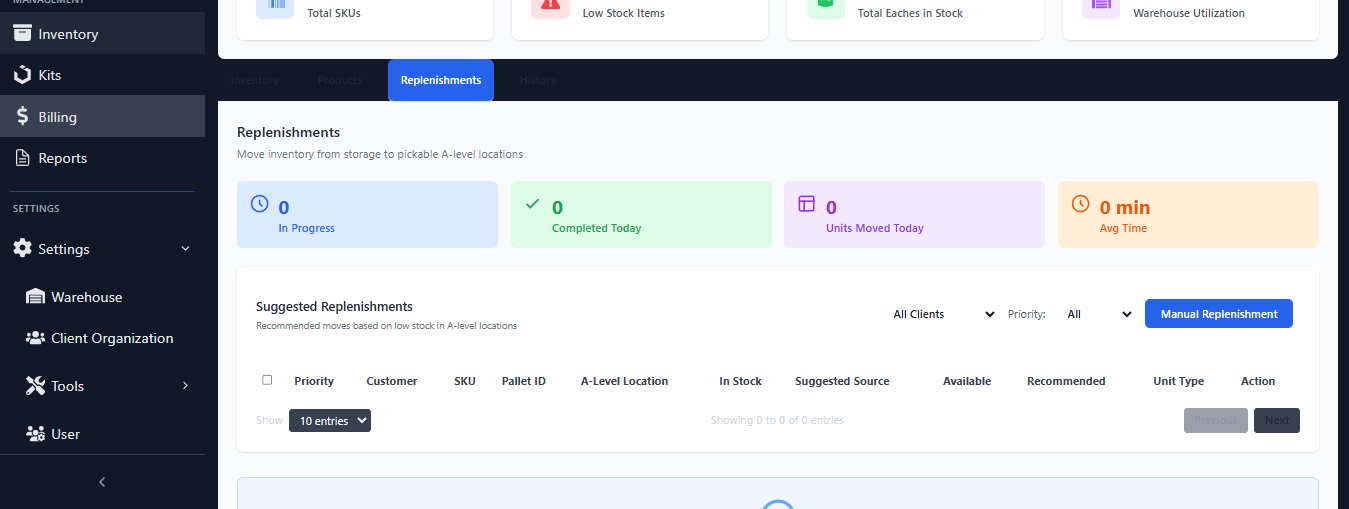Click the Client Organization people icon
This screenshot has height=509, width=1349.
[x=35, y=338]
